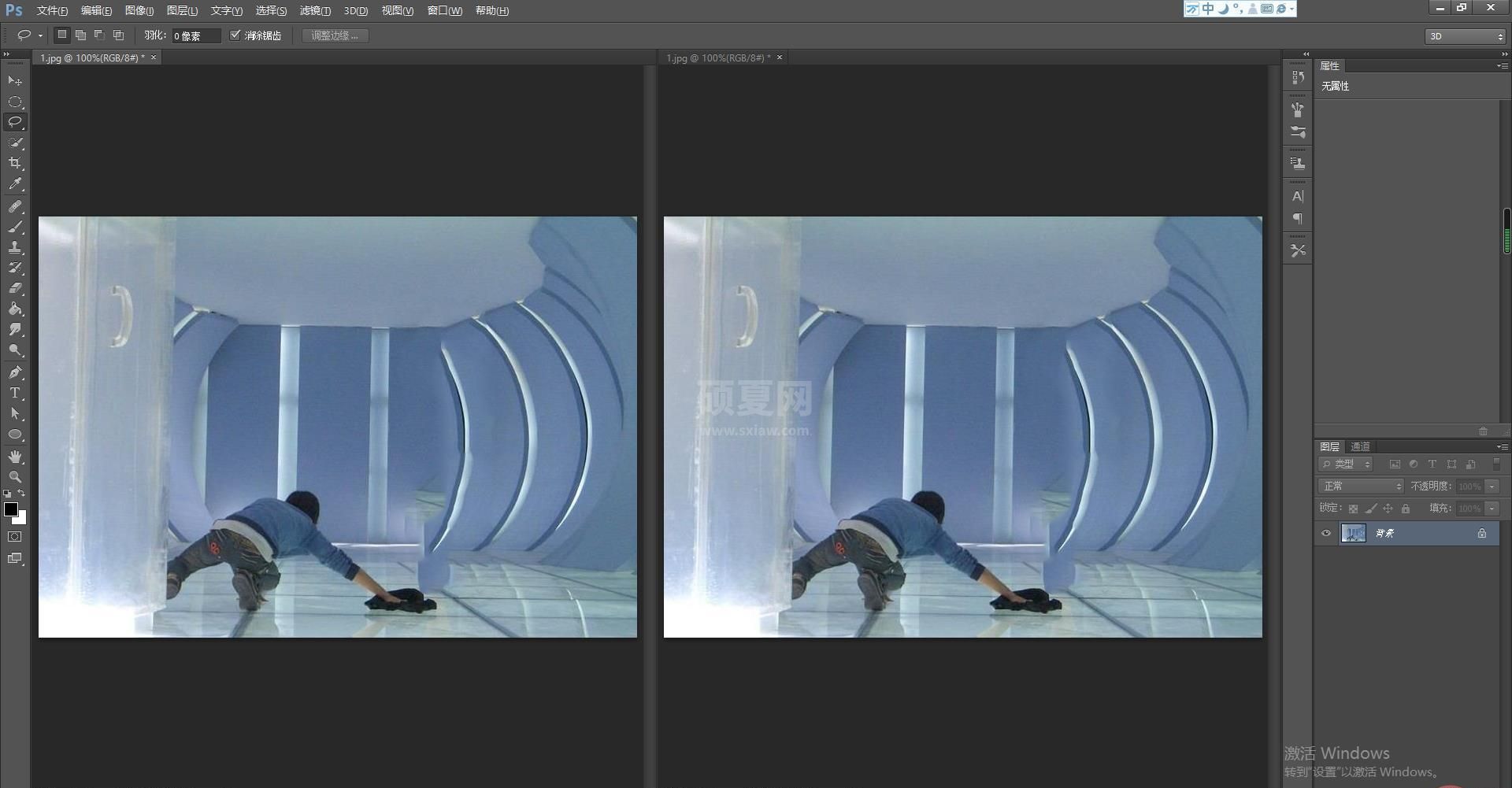The width and height of the screenshot is (1512, 788).
Task: Select the Quick Selection tool
Action: pos(15,142)
